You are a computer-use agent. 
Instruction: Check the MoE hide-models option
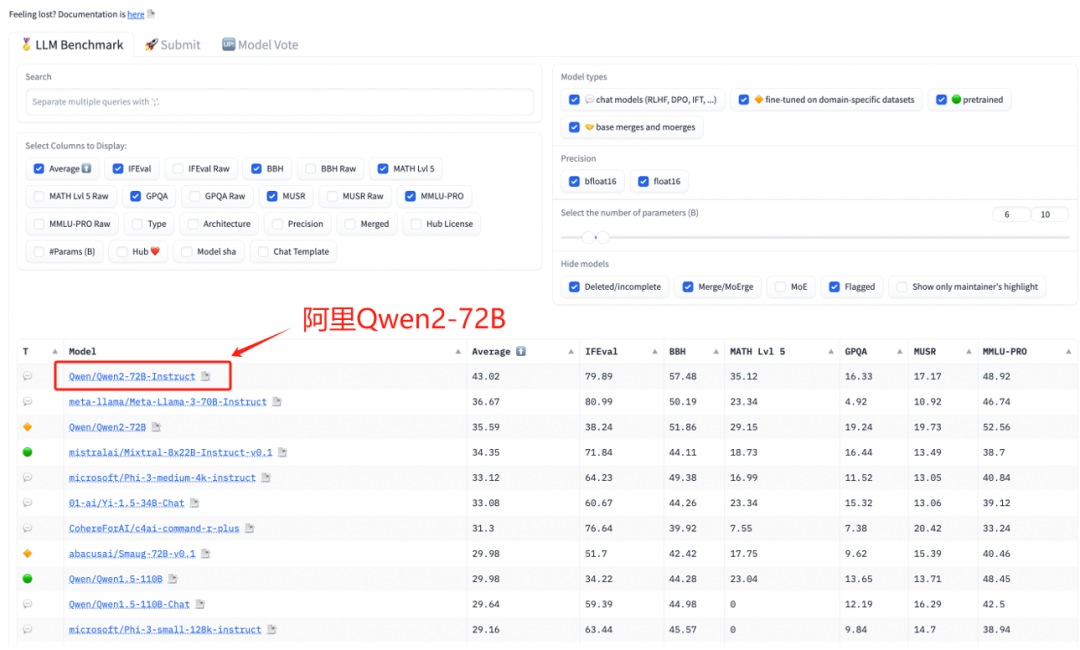click(780, 286)
